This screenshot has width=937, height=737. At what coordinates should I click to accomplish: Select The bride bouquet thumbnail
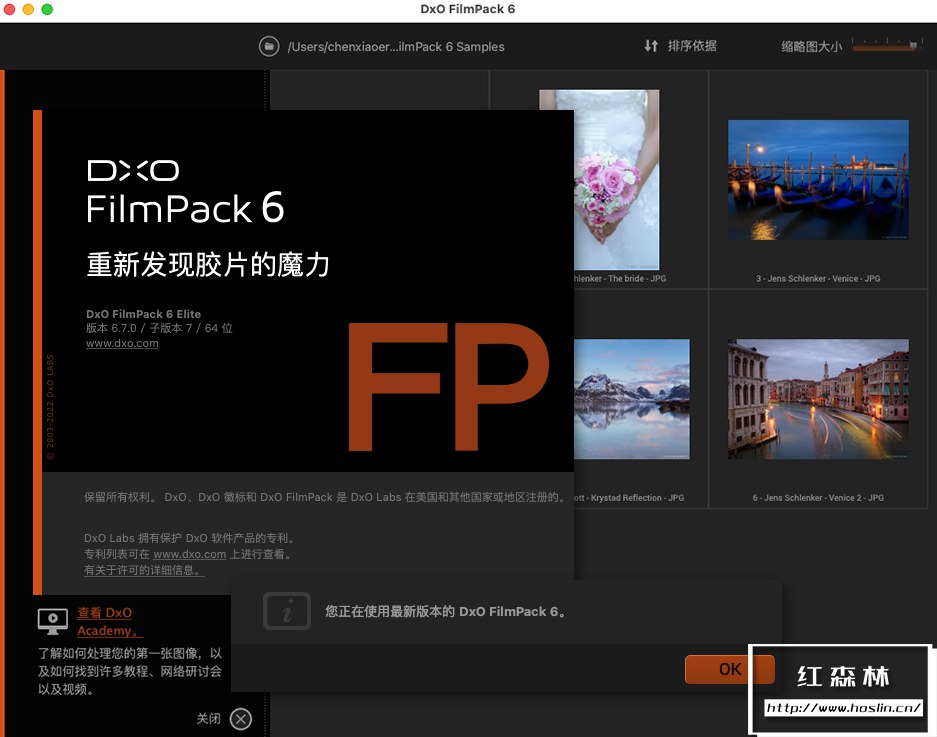coord(617,179)
